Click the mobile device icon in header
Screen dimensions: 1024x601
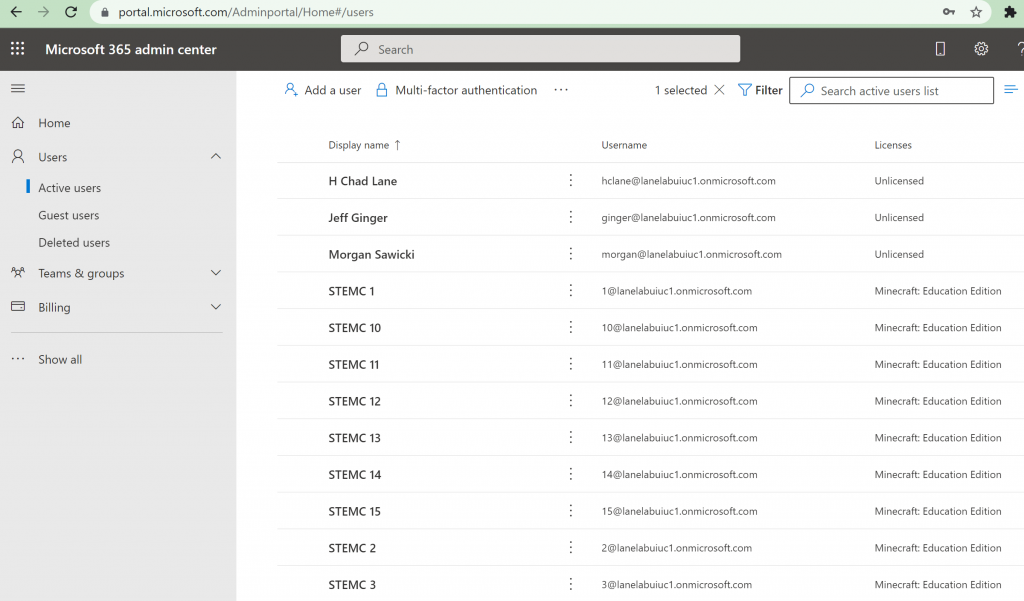pyautogui.click(x=940, y=49)
